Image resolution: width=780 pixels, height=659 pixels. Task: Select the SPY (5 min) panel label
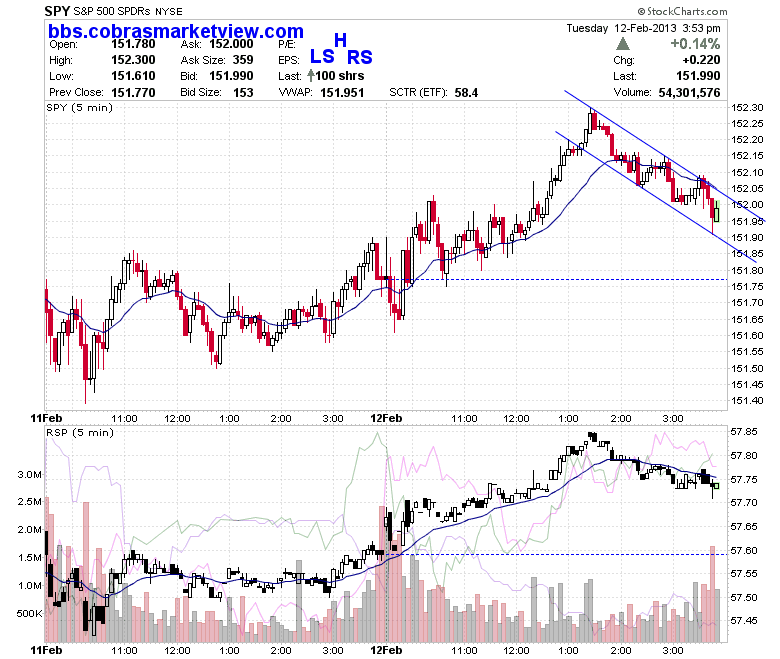coord(80,107)
